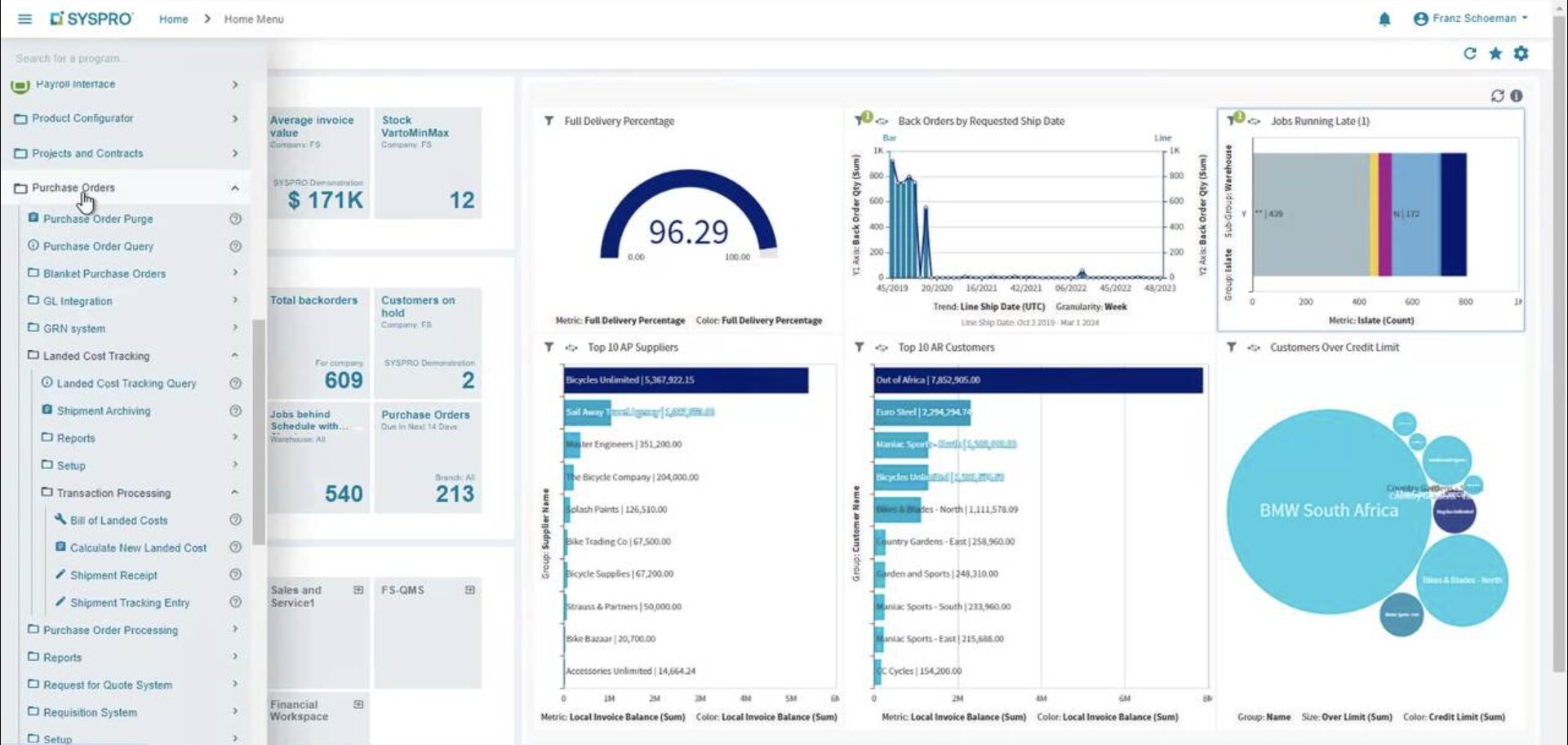Viewport: 1568px width, 745px height.
Task: Click the refresh icon in top toolbar
Action: tap(1469, 54)
